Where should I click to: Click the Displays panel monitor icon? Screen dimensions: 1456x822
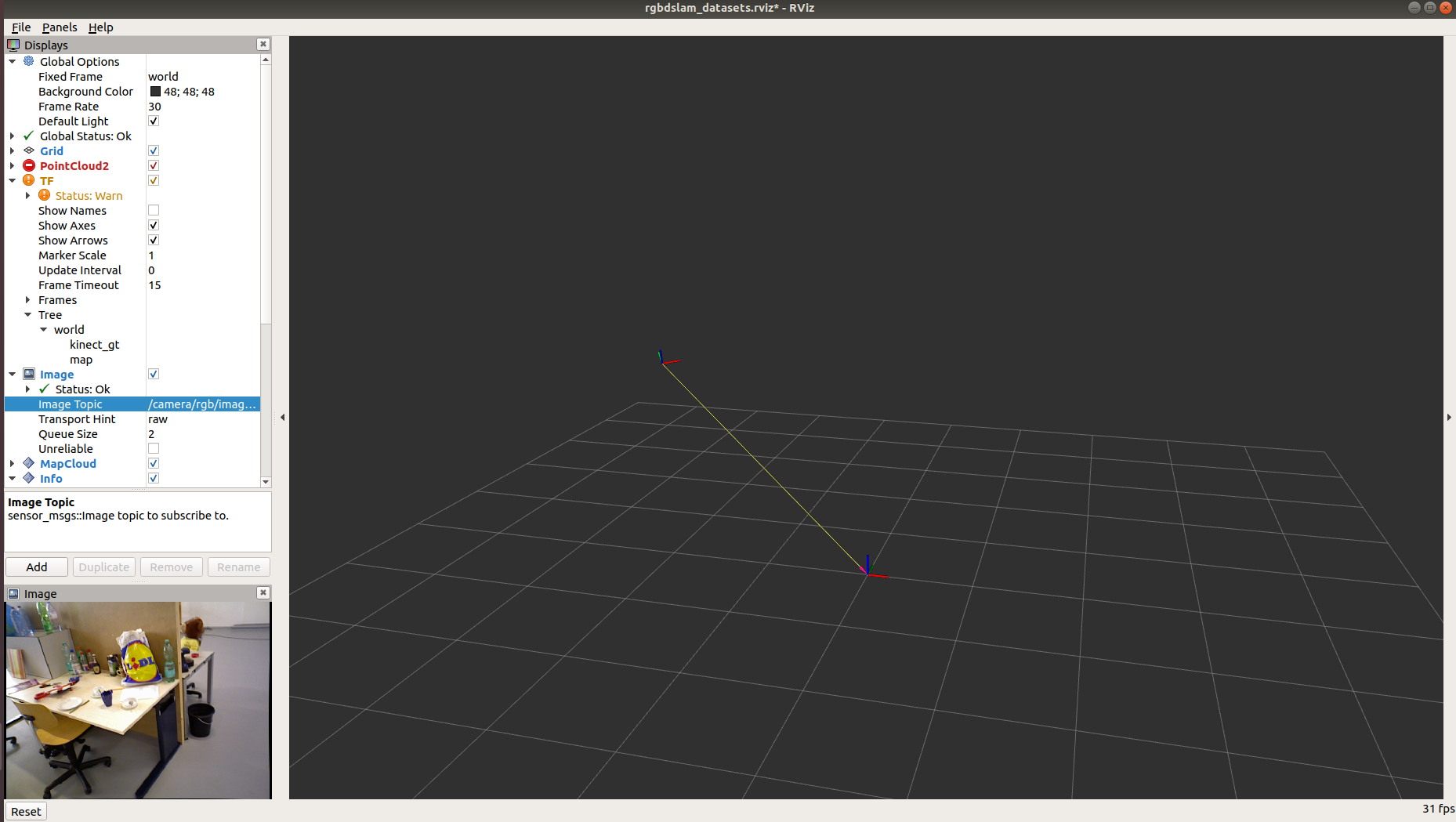click(x=13, y=45)
